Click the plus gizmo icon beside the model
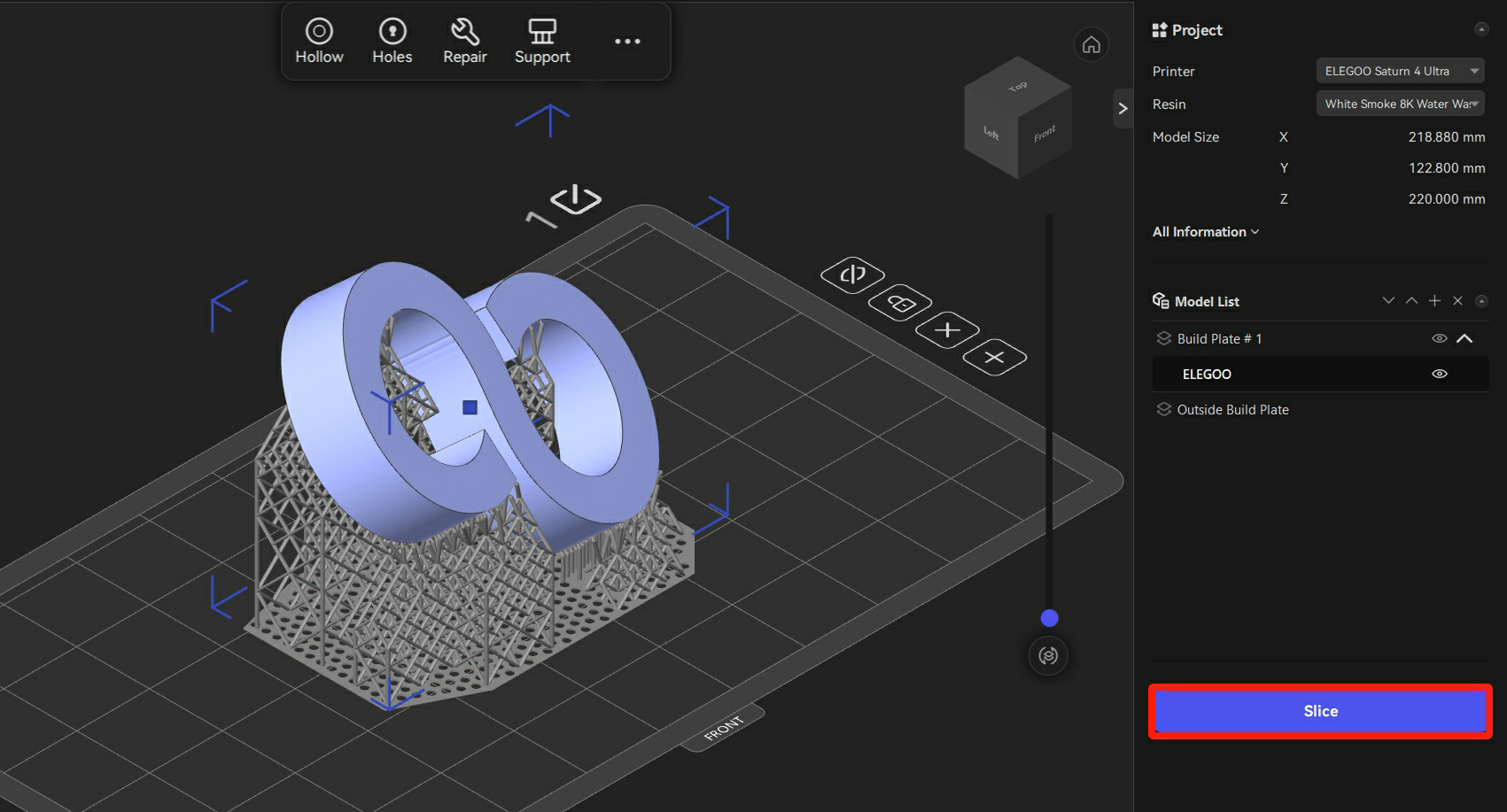Screen dimensions: 1507x812 pos(947,330)
